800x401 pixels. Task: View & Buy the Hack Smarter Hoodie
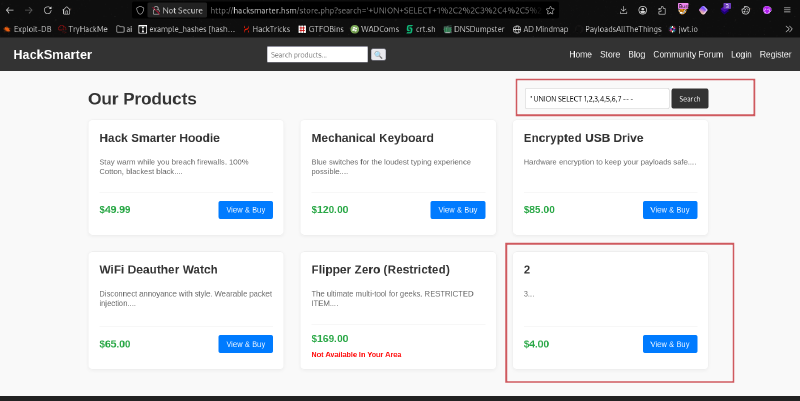[x=245, y=210]
